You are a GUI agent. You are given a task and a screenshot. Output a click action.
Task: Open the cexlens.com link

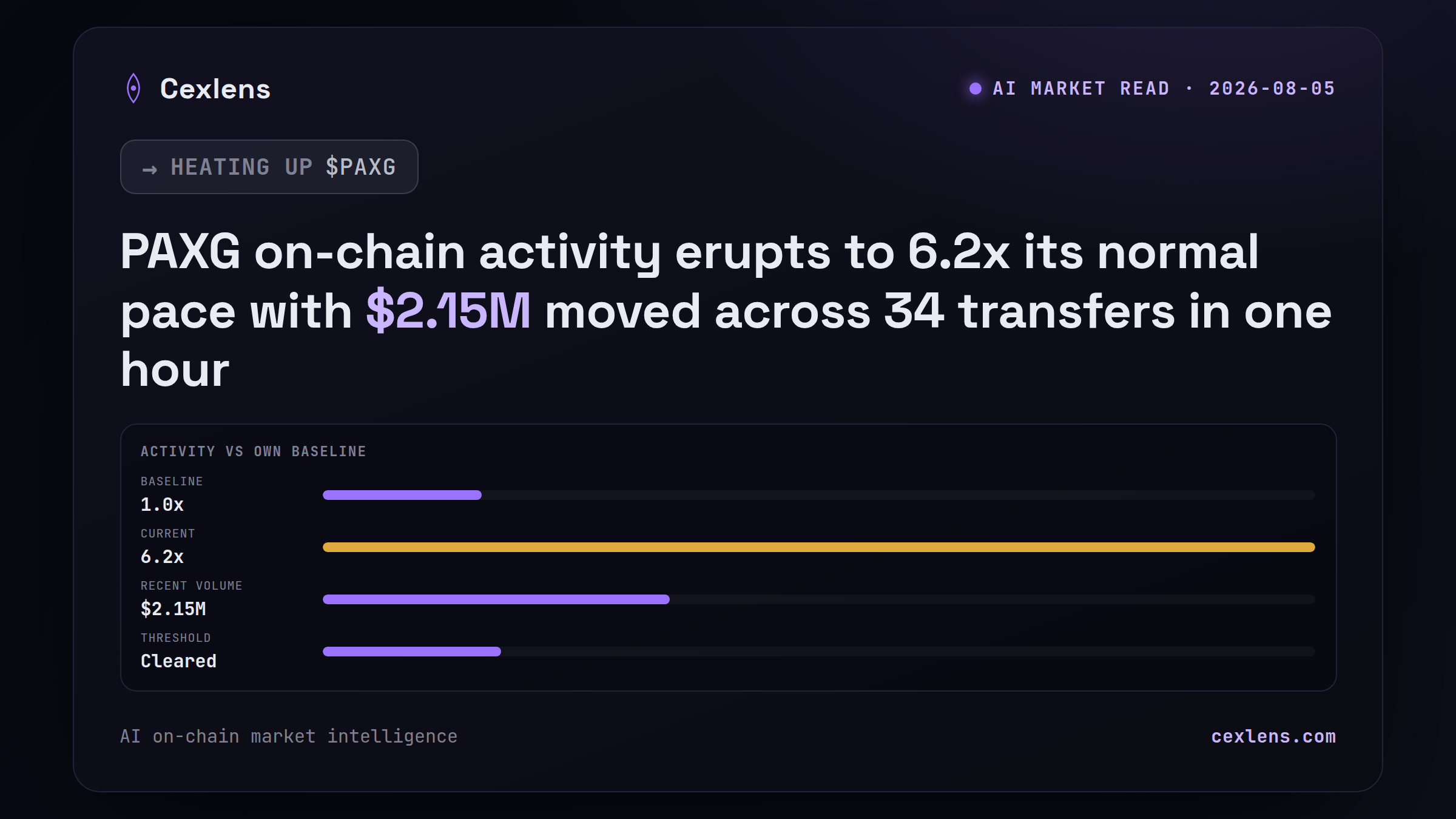[1273, 736]
